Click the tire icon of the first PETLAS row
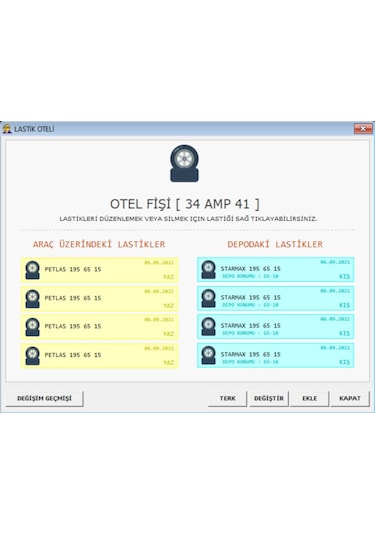The width and height of the screenshot is (375, 535). [x=32, y=270]
